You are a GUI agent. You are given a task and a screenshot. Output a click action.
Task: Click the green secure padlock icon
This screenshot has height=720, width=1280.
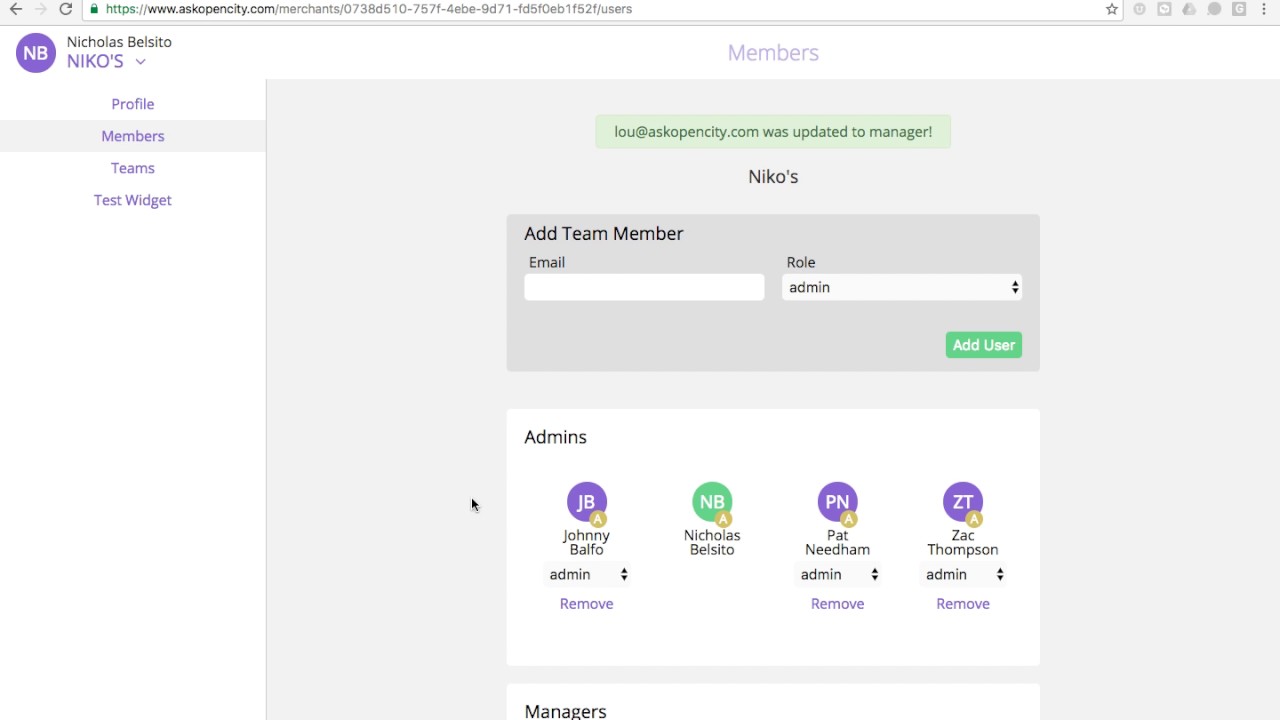pos(93,9)
